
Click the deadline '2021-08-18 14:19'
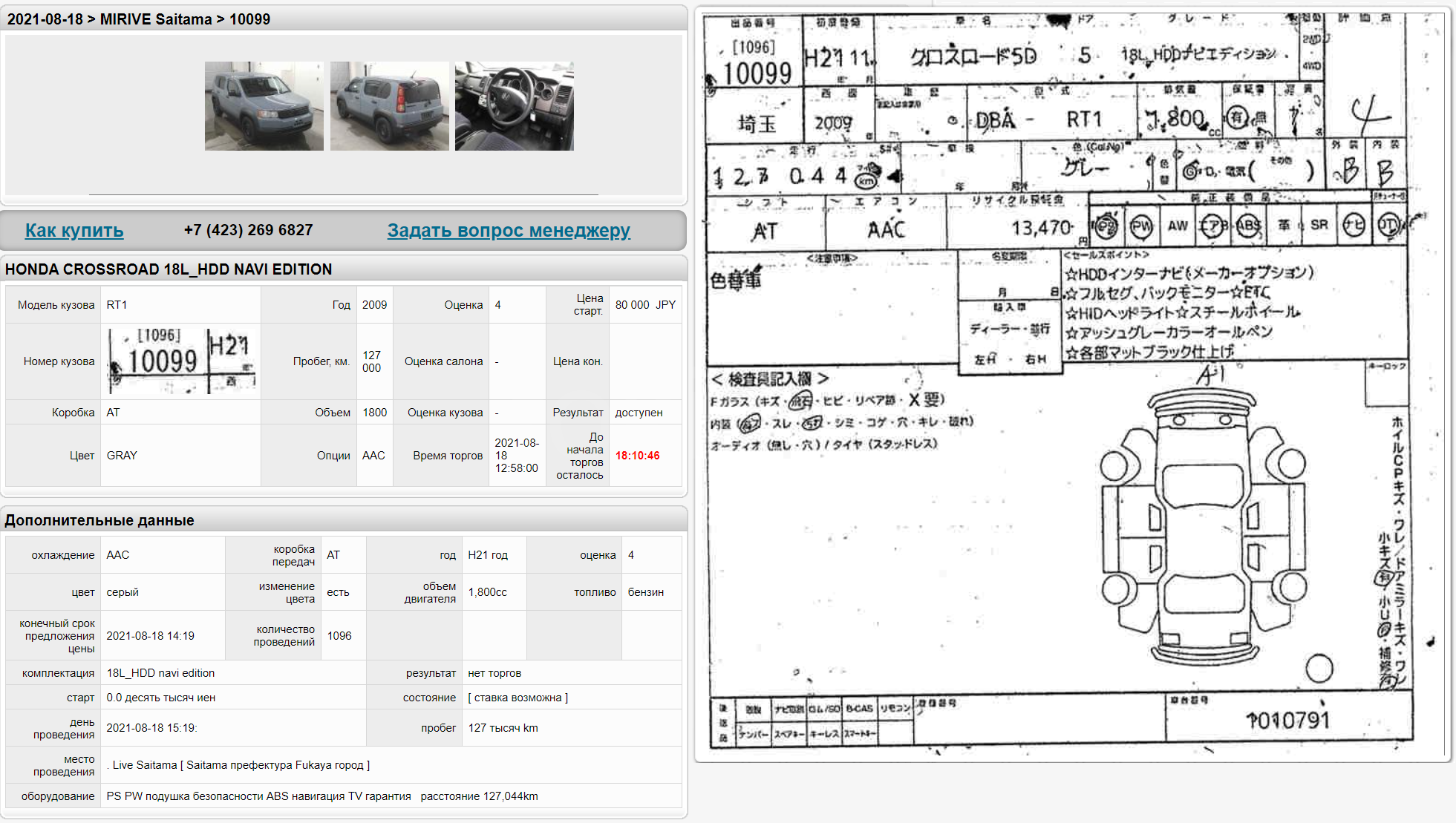[x=150, y=636]
